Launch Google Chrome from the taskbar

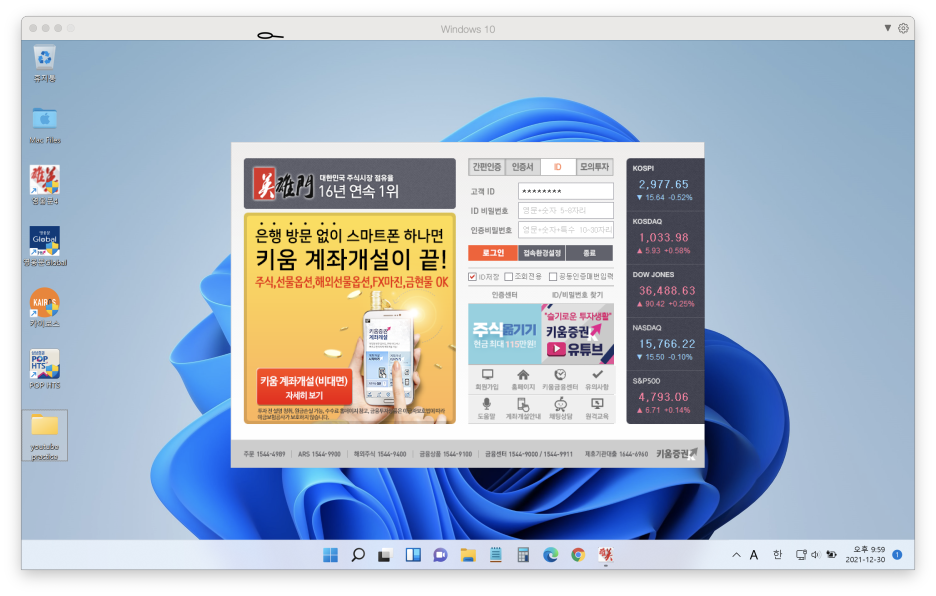click(578, 555)
